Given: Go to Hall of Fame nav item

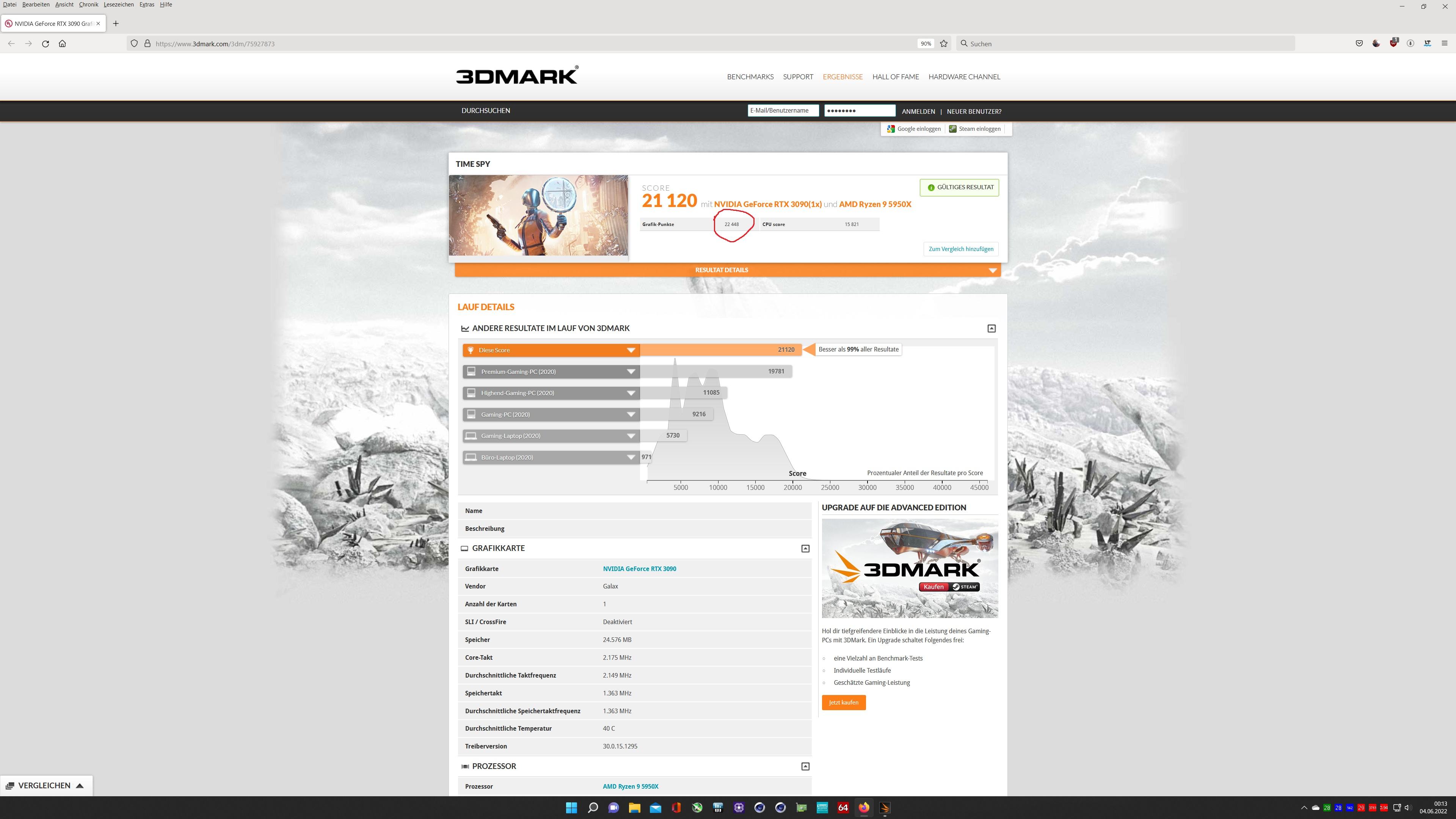Looking at the screenshot, I should coord(895,77).
